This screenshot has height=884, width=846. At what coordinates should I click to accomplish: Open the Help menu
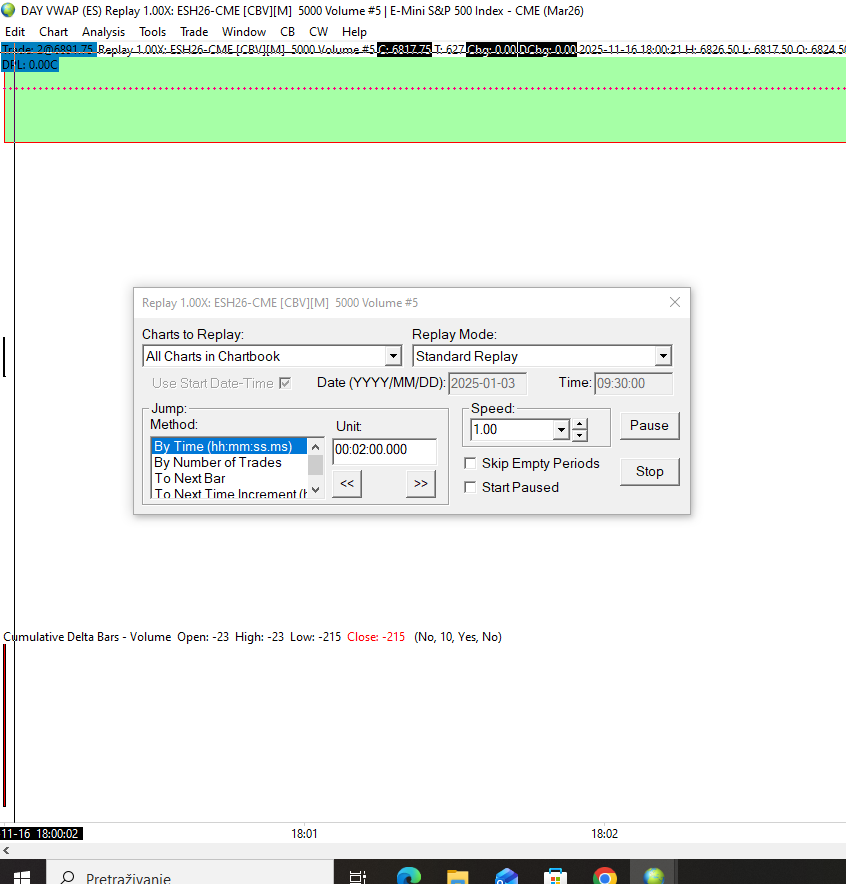(354, 32)
